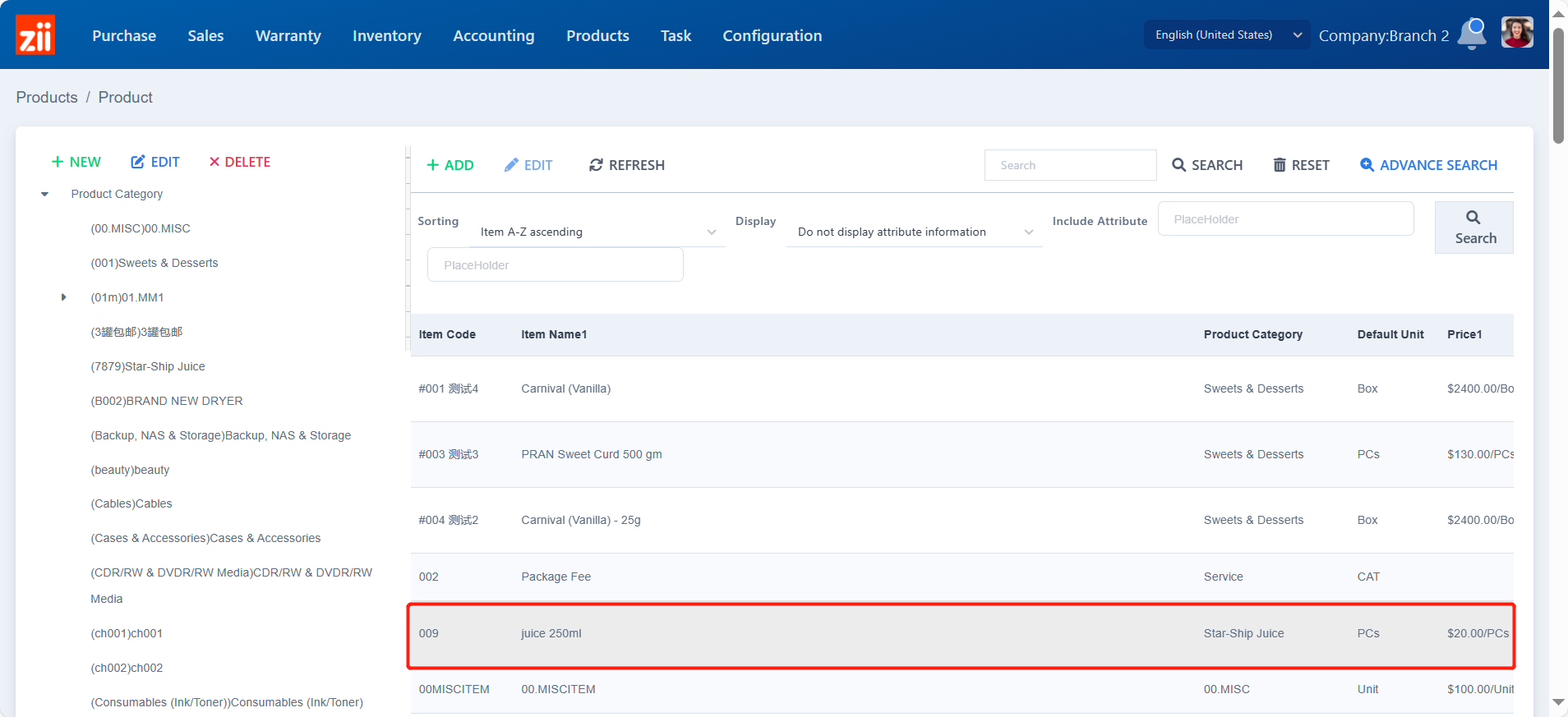The width and height of the screenshot is (1568, 717).
Task: Expand the (01m)01.MM1 category node
Action: click(x=63, y=297)
